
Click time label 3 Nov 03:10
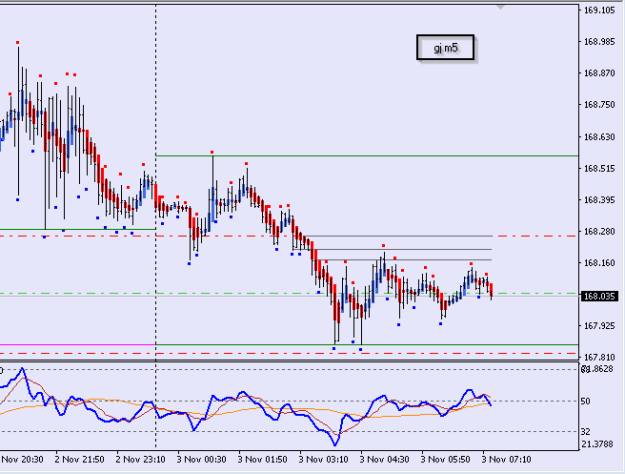pyautogui.click(x=324, y=460)
